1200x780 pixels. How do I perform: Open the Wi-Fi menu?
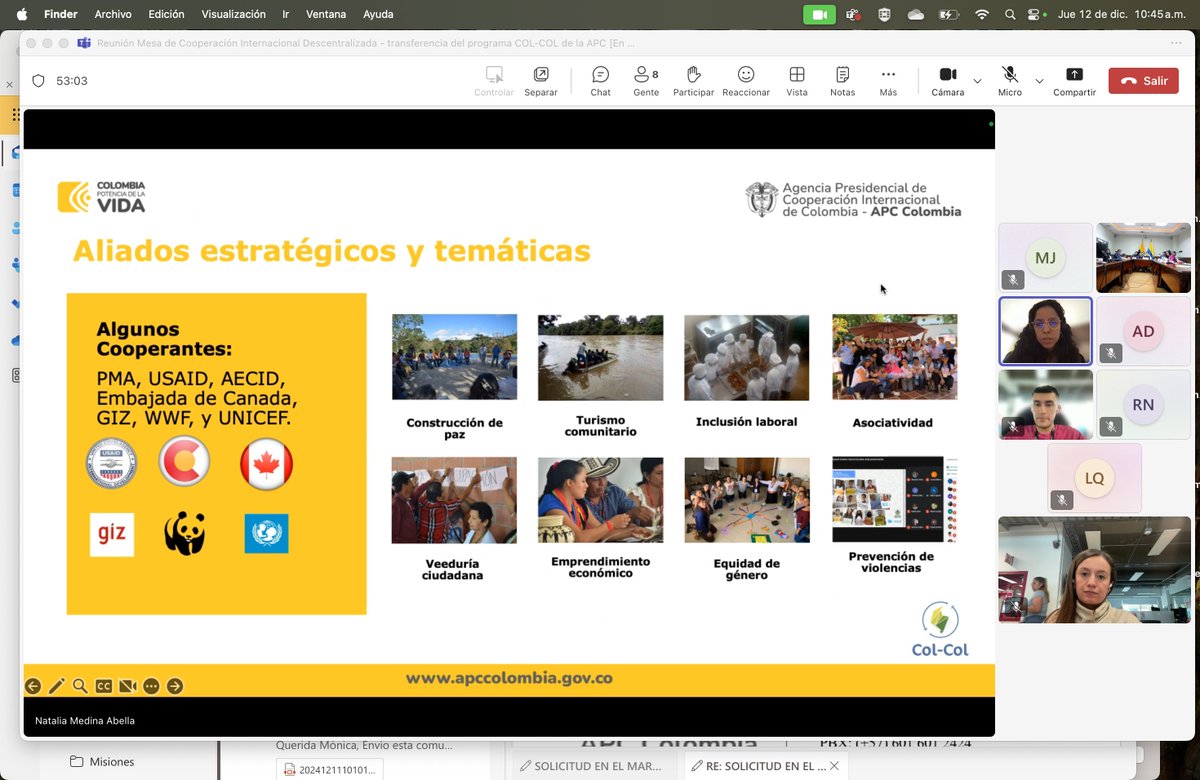(982, 14)
